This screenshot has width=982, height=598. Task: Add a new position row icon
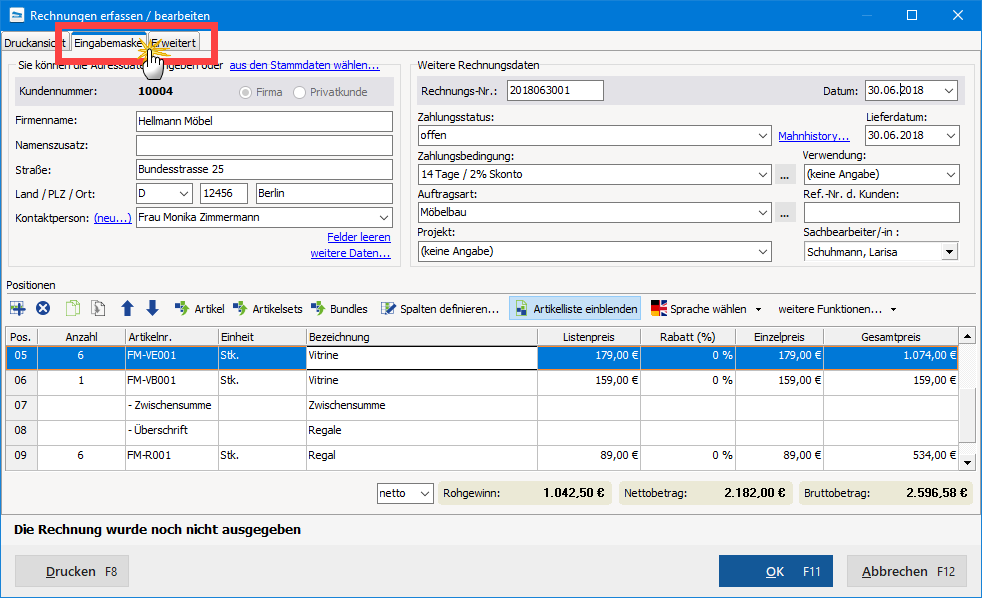click(18, 308)
